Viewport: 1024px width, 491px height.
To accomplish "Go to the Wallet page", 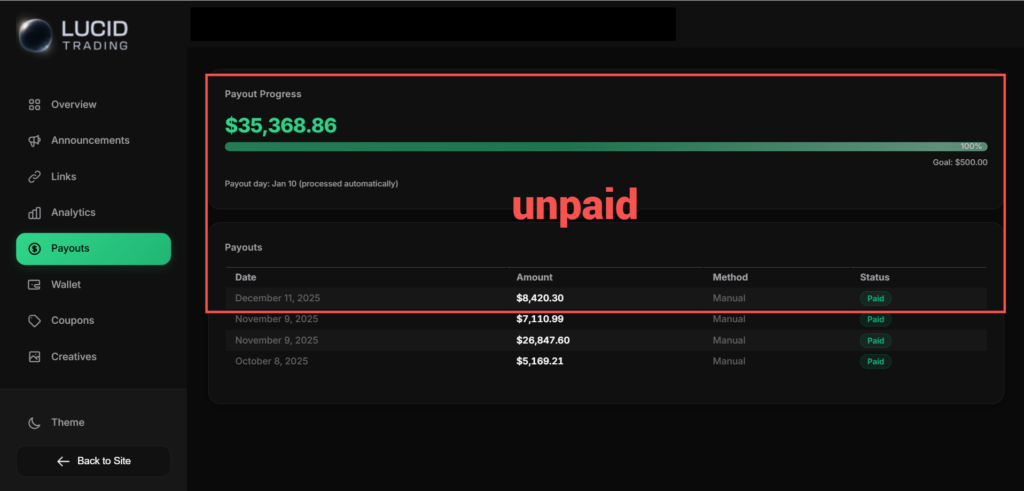I will click(x=66, y=285).
